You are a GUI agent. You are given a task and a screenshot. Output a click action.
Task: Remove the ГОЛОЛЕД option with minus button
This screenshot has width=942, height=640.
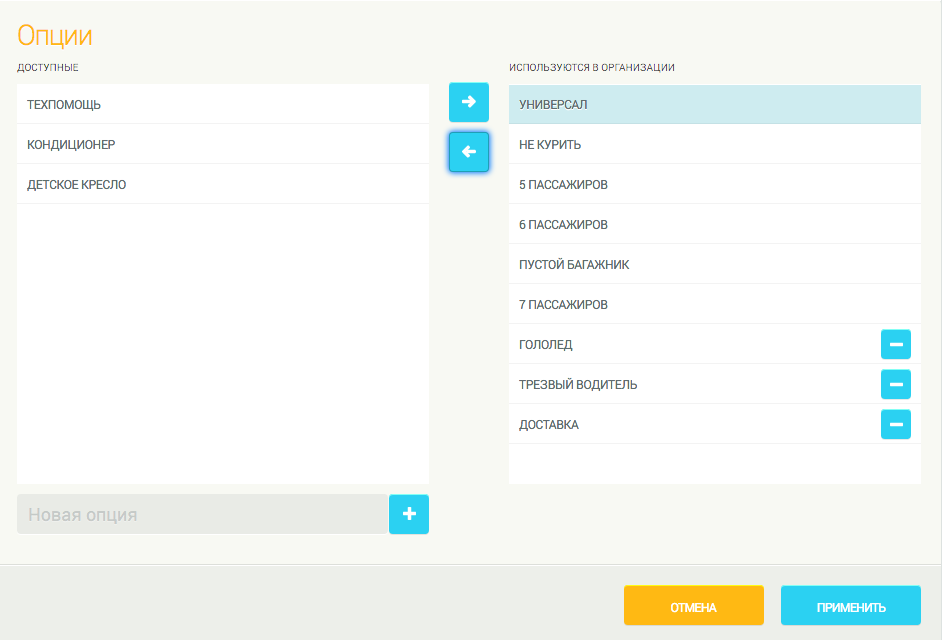point(895,344)
